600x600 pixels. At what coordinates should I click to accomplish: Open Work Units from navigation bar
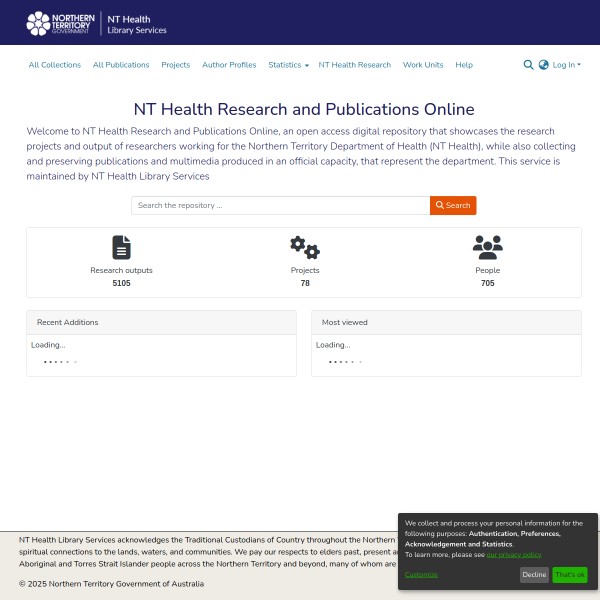pyautogui.click(x=423, y=65)
